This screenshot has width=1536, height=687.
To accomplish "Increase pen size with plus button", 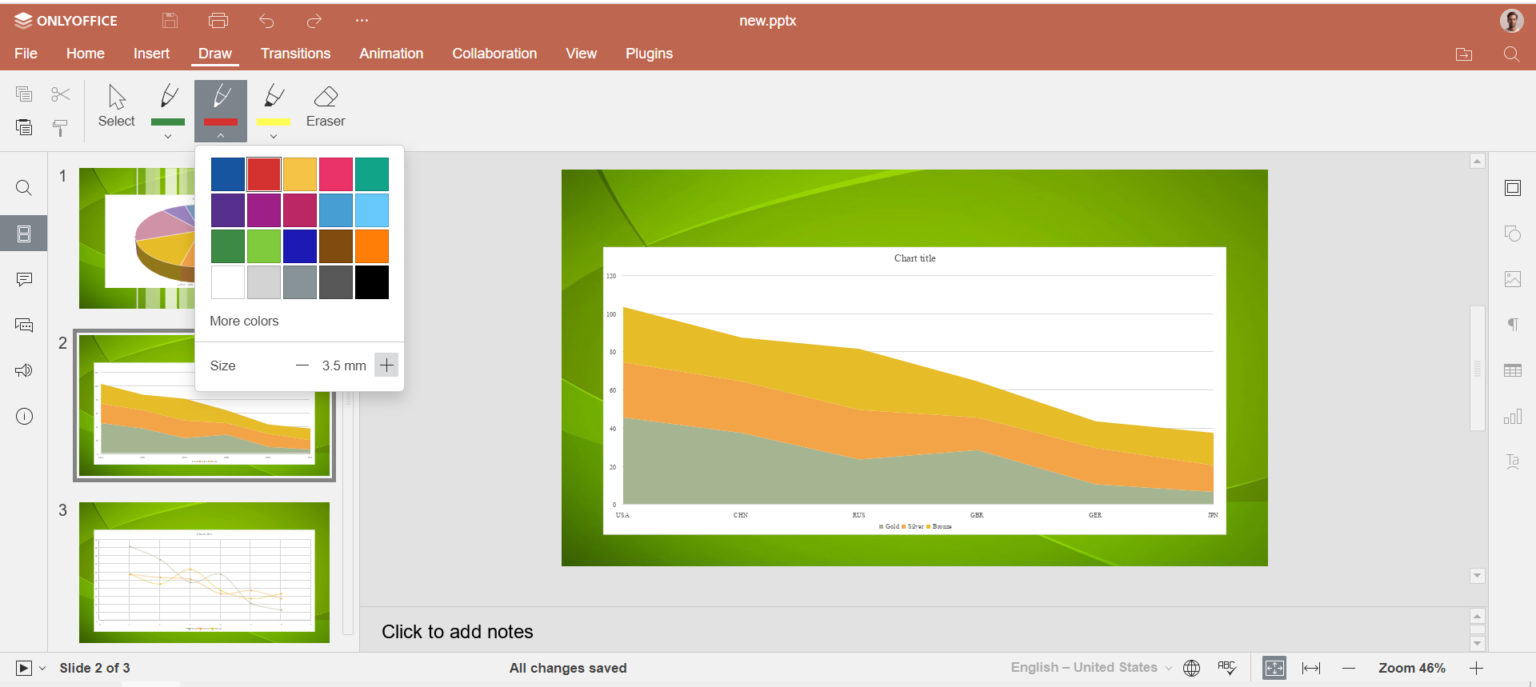I will click(386, 365).
